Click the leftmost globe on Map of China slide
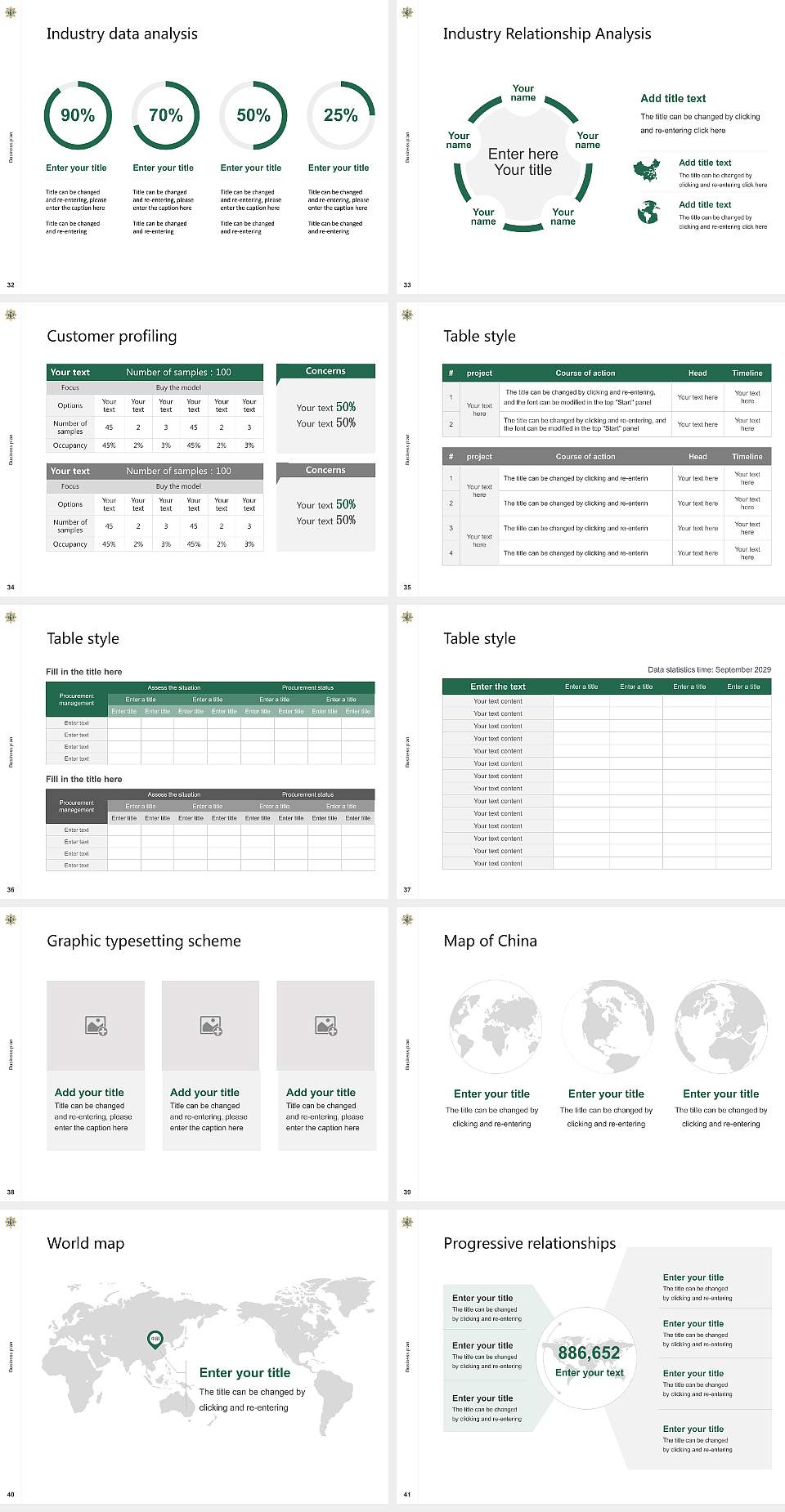Screen dimensions: 785x1512 click(491, 1027)
